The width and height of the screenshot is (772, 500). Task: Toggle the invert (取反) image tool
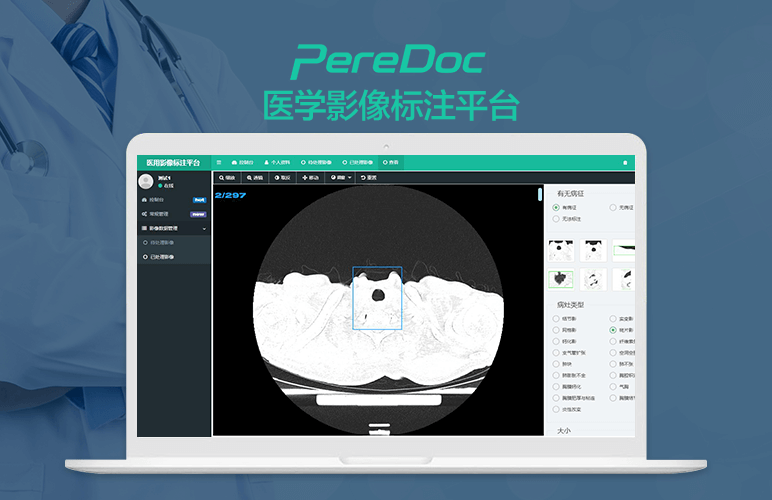282,177
